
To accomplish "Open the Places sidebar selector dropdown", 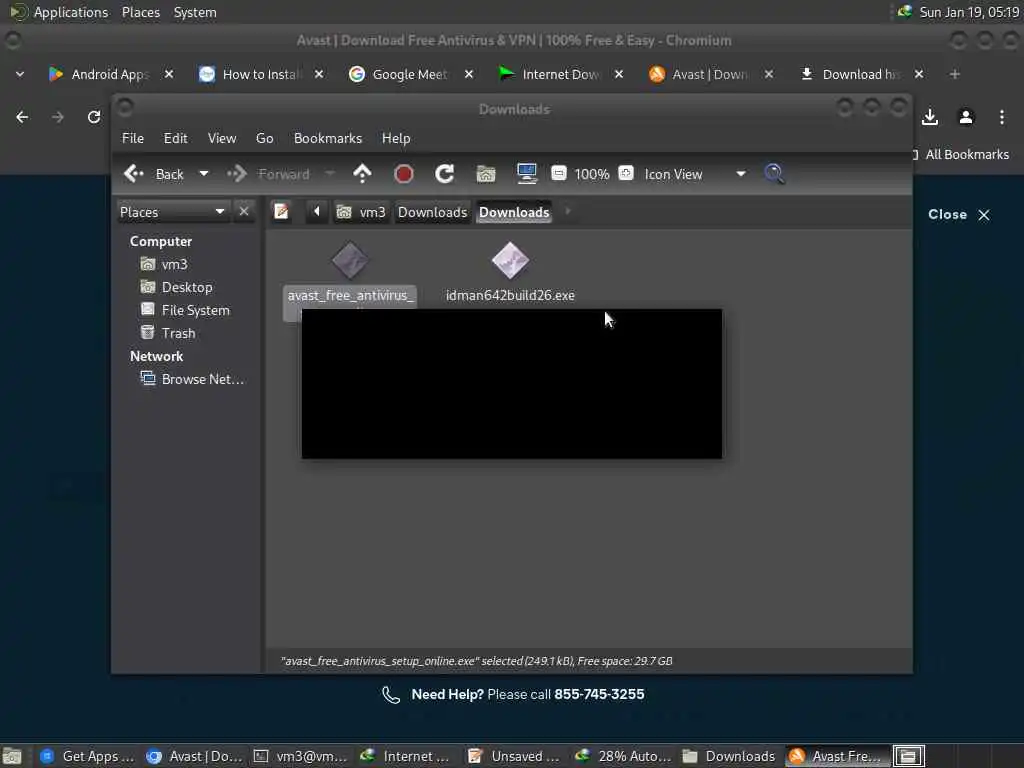I will 172,212.
